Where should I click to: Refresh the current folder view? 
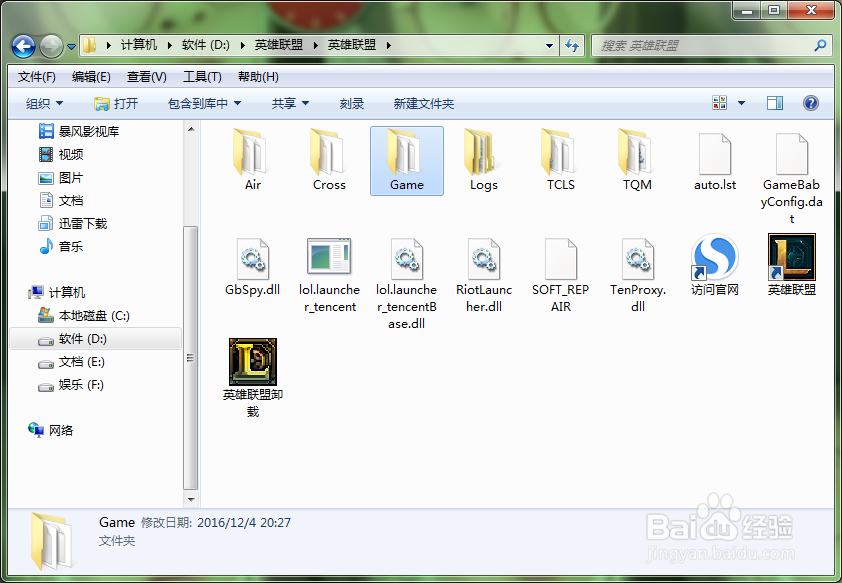[572, 46]
